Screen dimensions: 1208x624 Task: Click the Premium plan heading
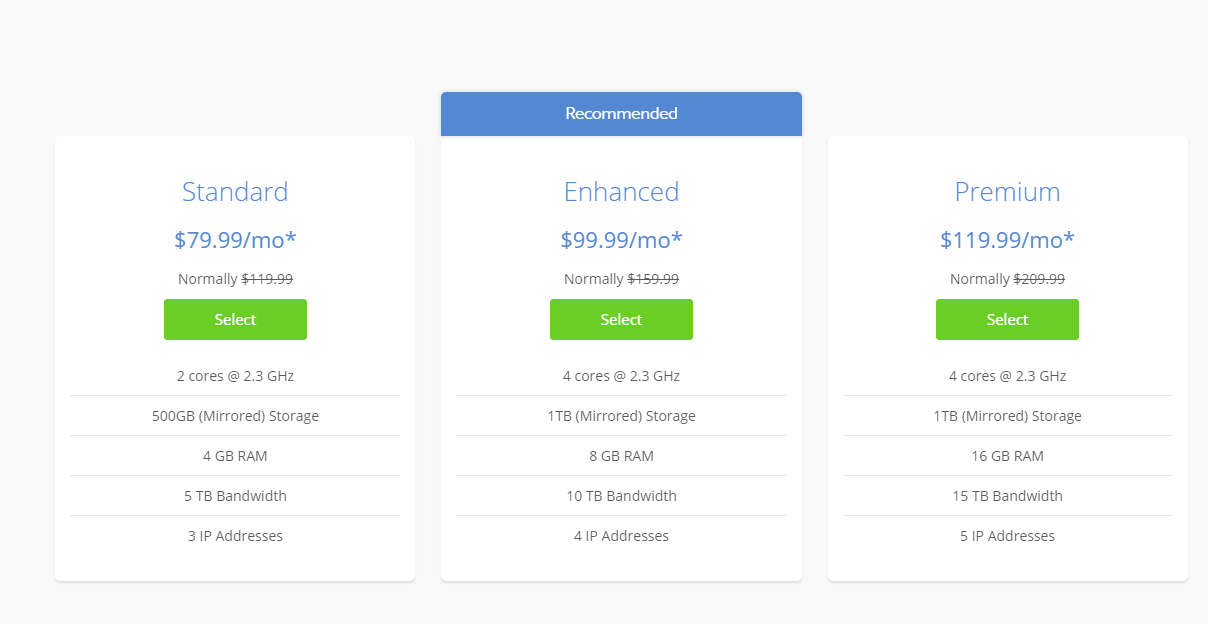pyautogui.click(x=1007, y=192)
